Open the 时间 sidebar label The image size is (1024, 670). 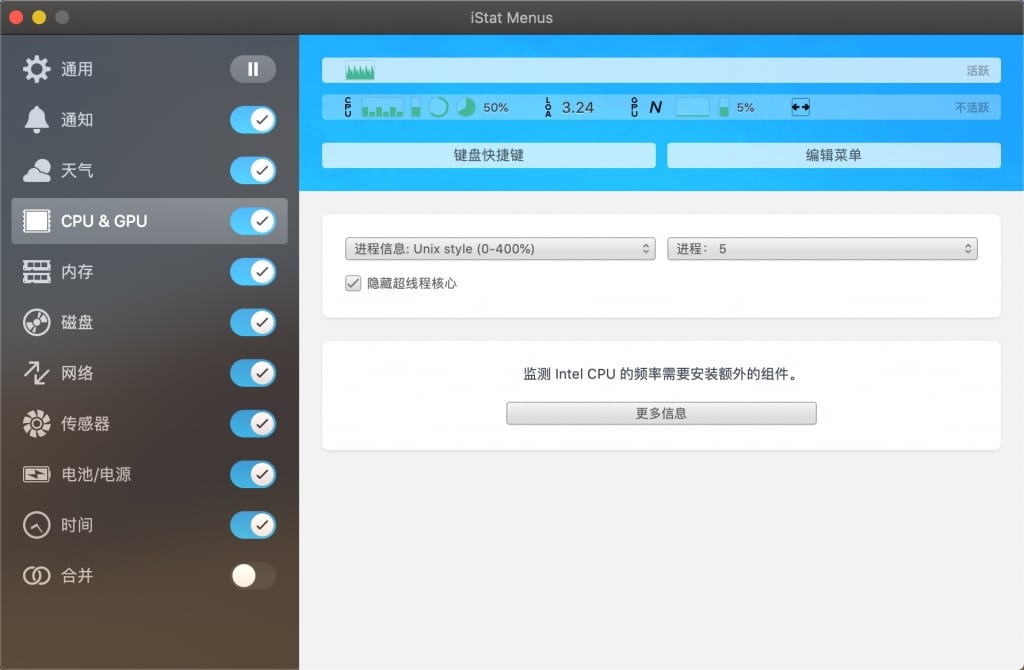point(77,525)
